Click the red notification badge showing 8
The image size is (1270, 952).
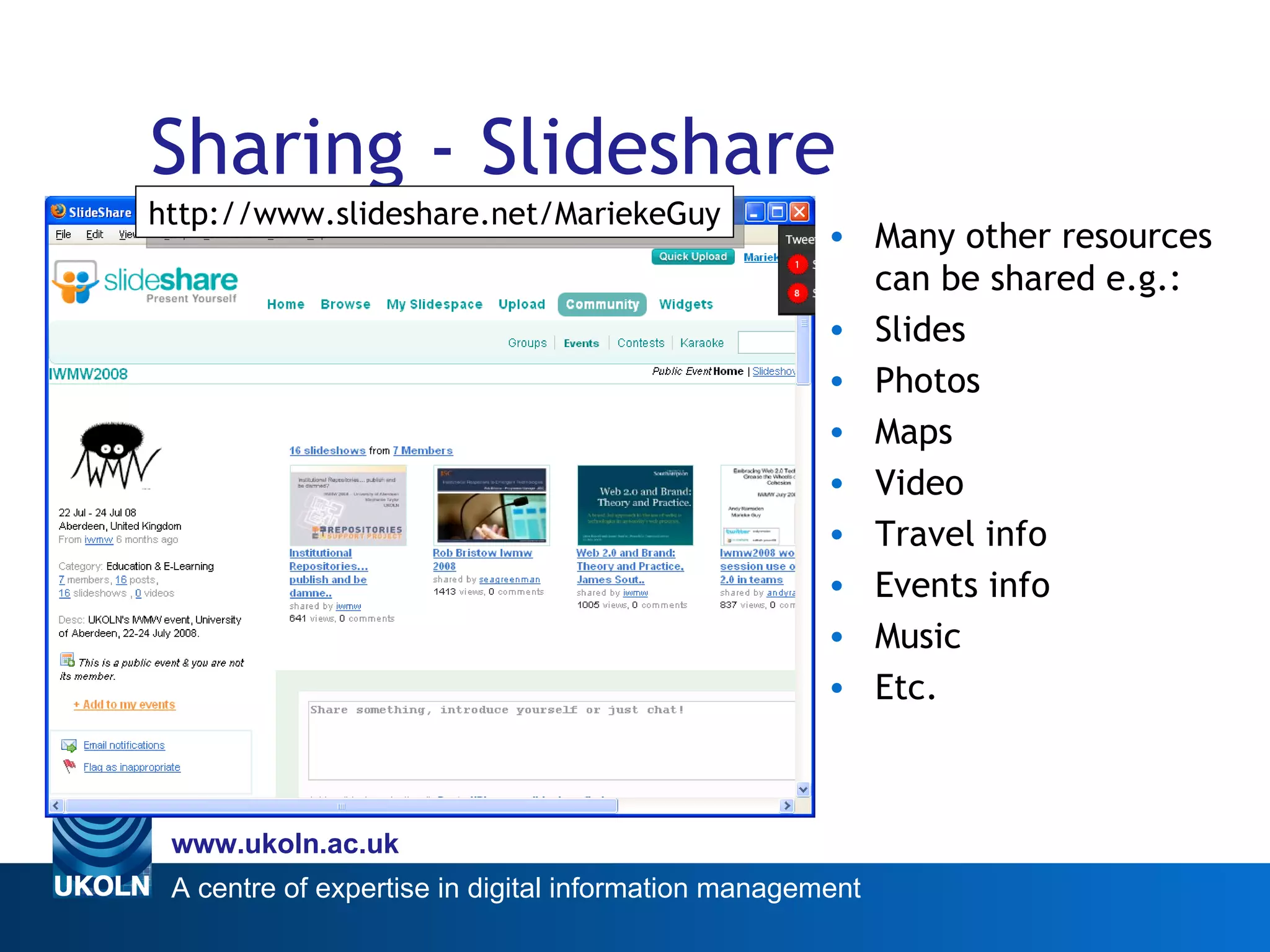point(797,293)
